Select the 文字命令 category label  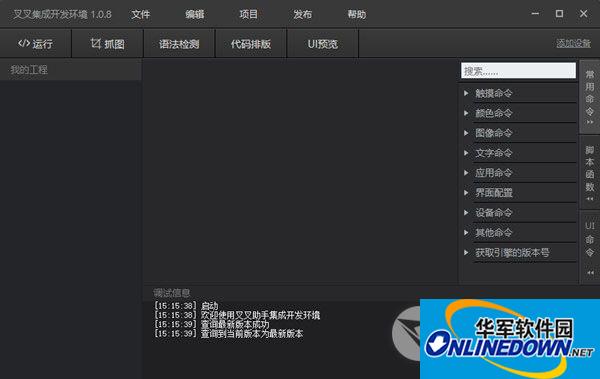(x=494, y=153)
